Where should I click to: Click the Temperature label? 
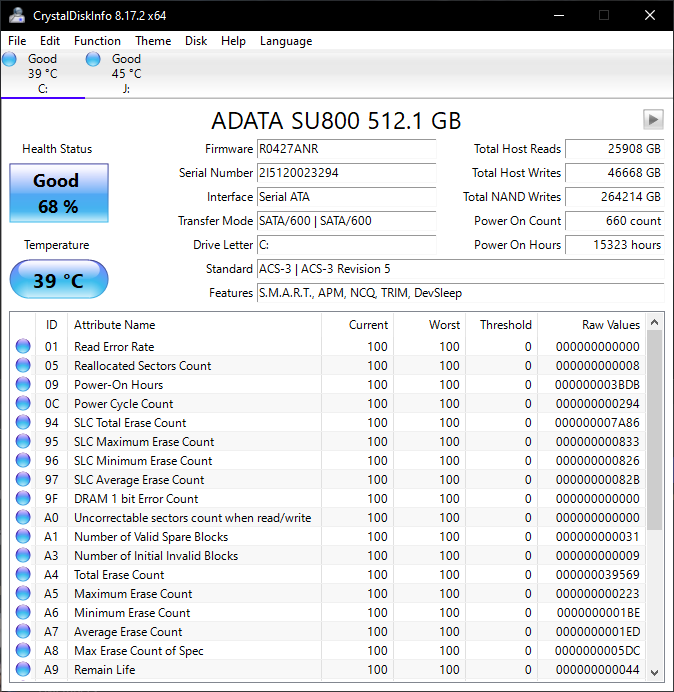56,245
